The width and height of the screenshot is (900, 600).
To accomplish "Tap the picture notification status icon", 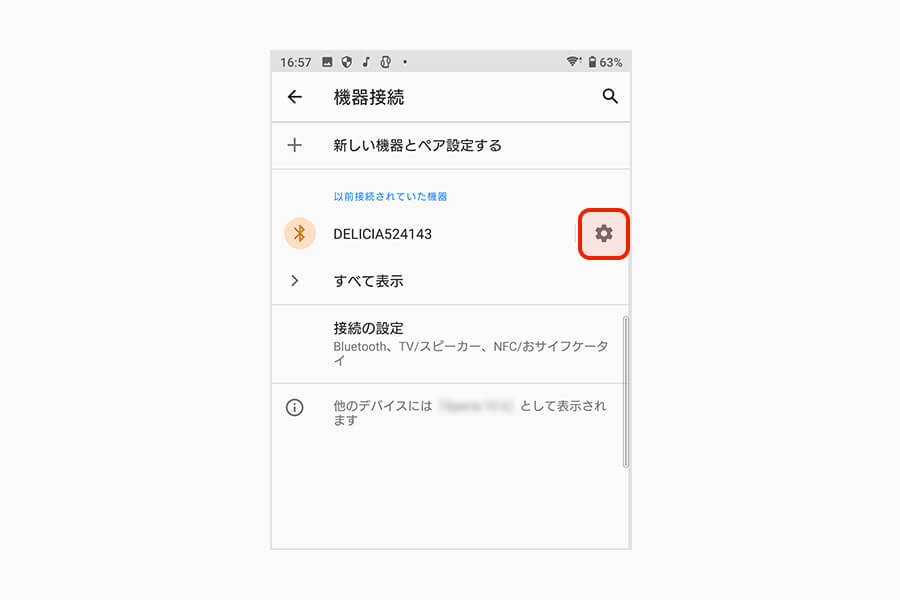I will 327,61.
